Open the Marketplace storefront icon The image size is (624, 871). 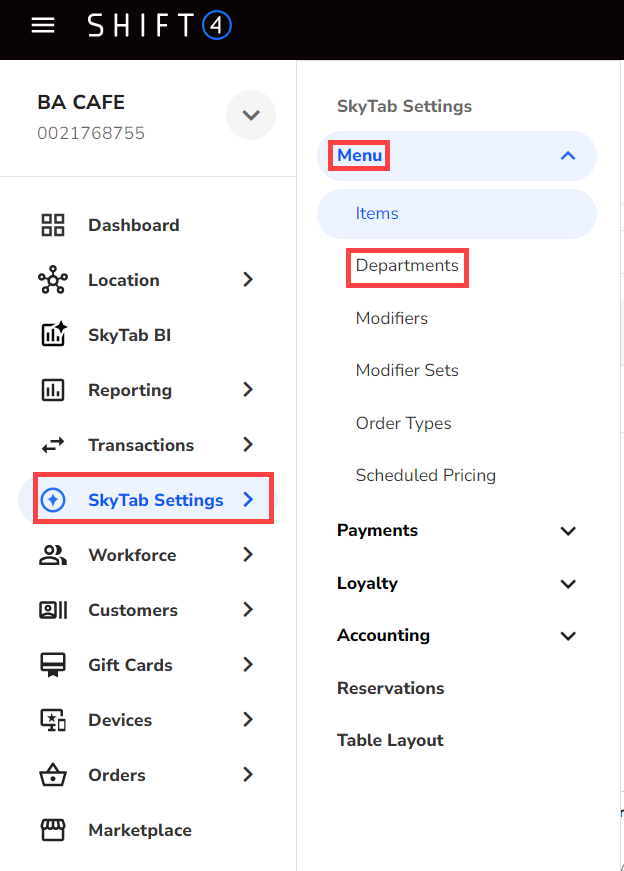click(52, 830)
